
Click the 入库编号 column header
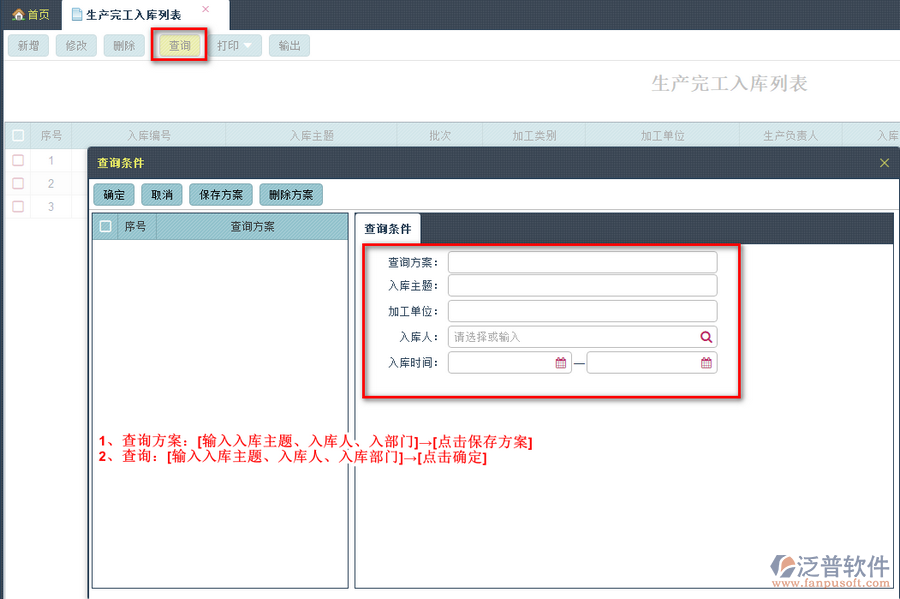coord(149,135)
